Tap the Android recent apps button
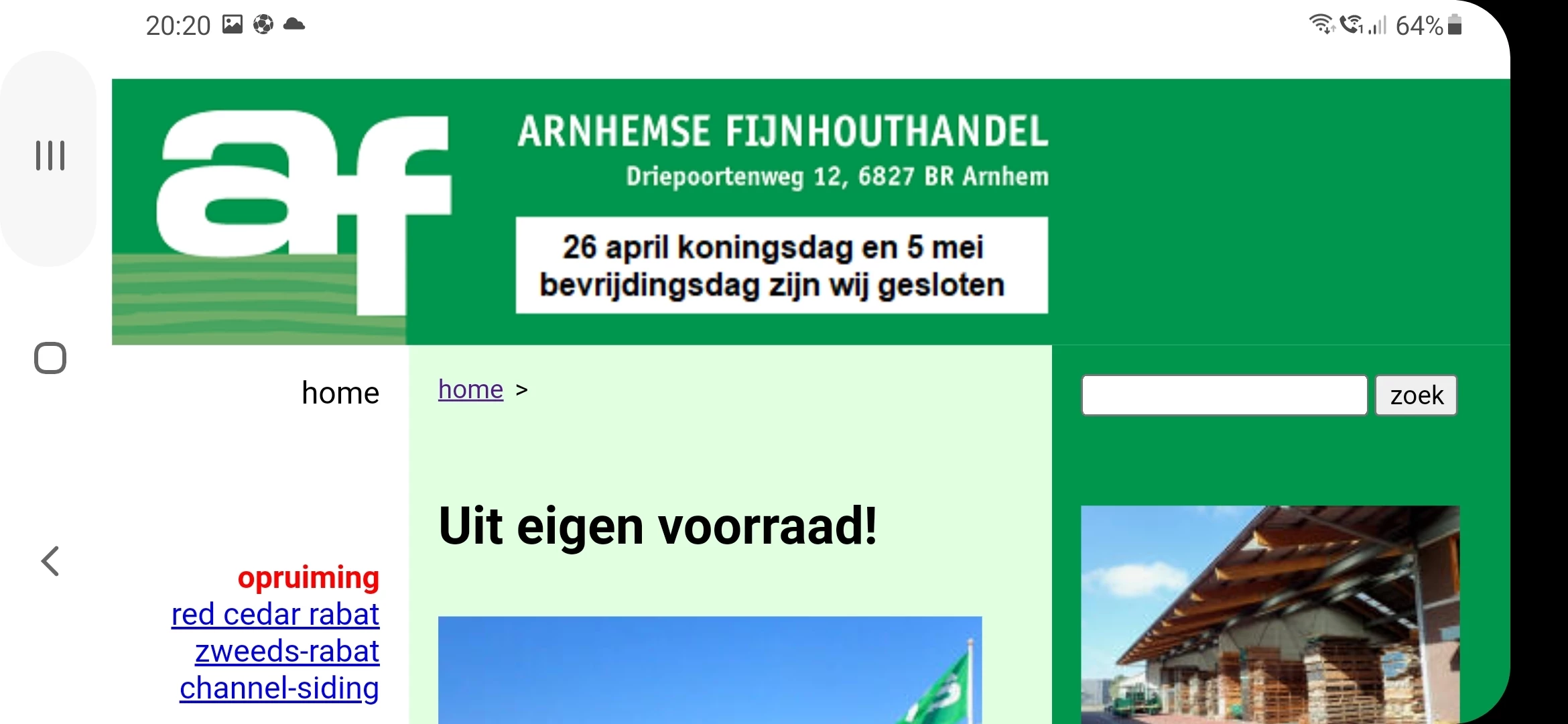1568x724 pixels. [x=50, y=156]
